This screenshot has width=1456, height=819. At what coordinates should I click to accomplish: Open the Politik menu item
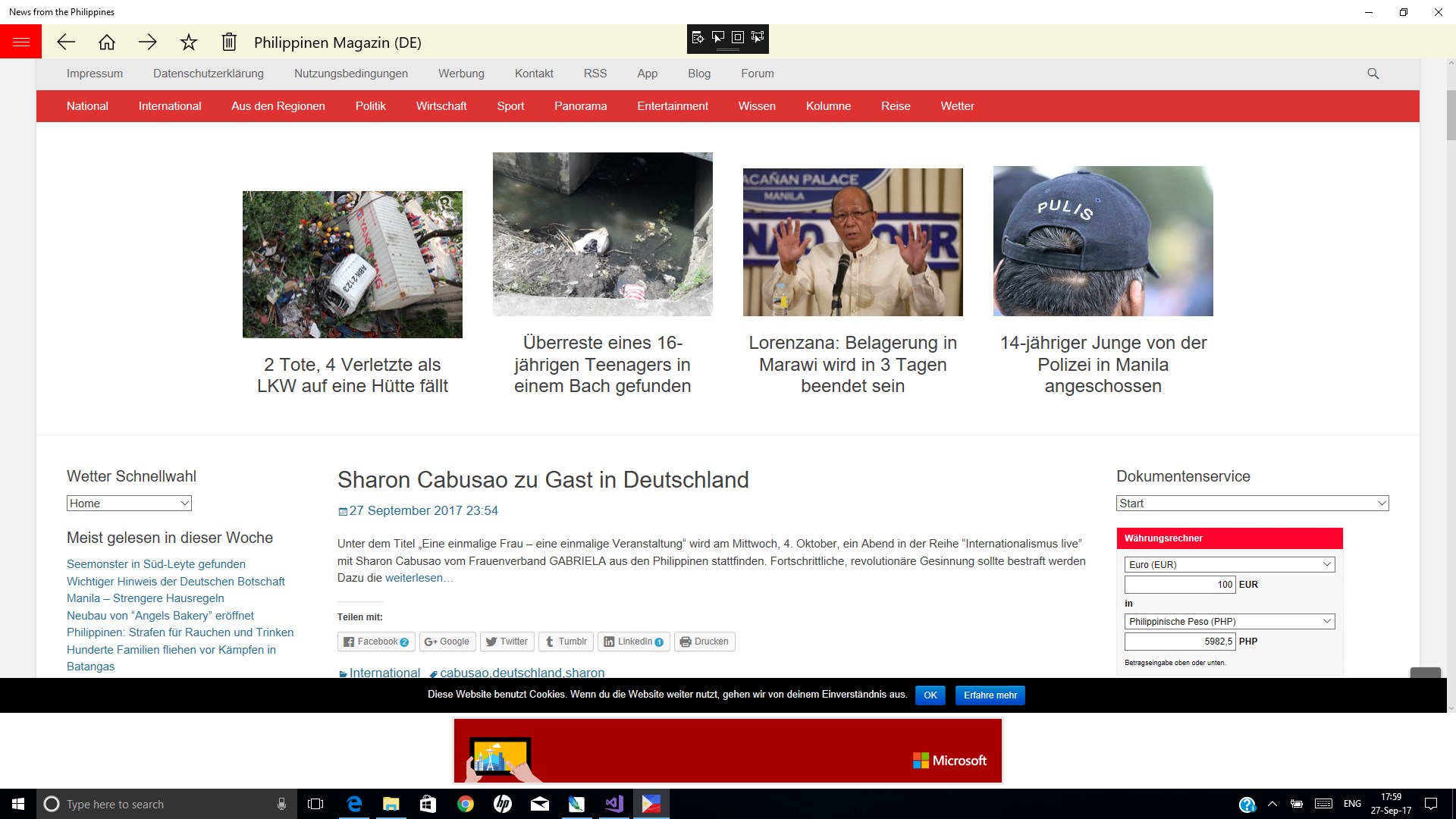pyautogui.click(x=370, y=106)
